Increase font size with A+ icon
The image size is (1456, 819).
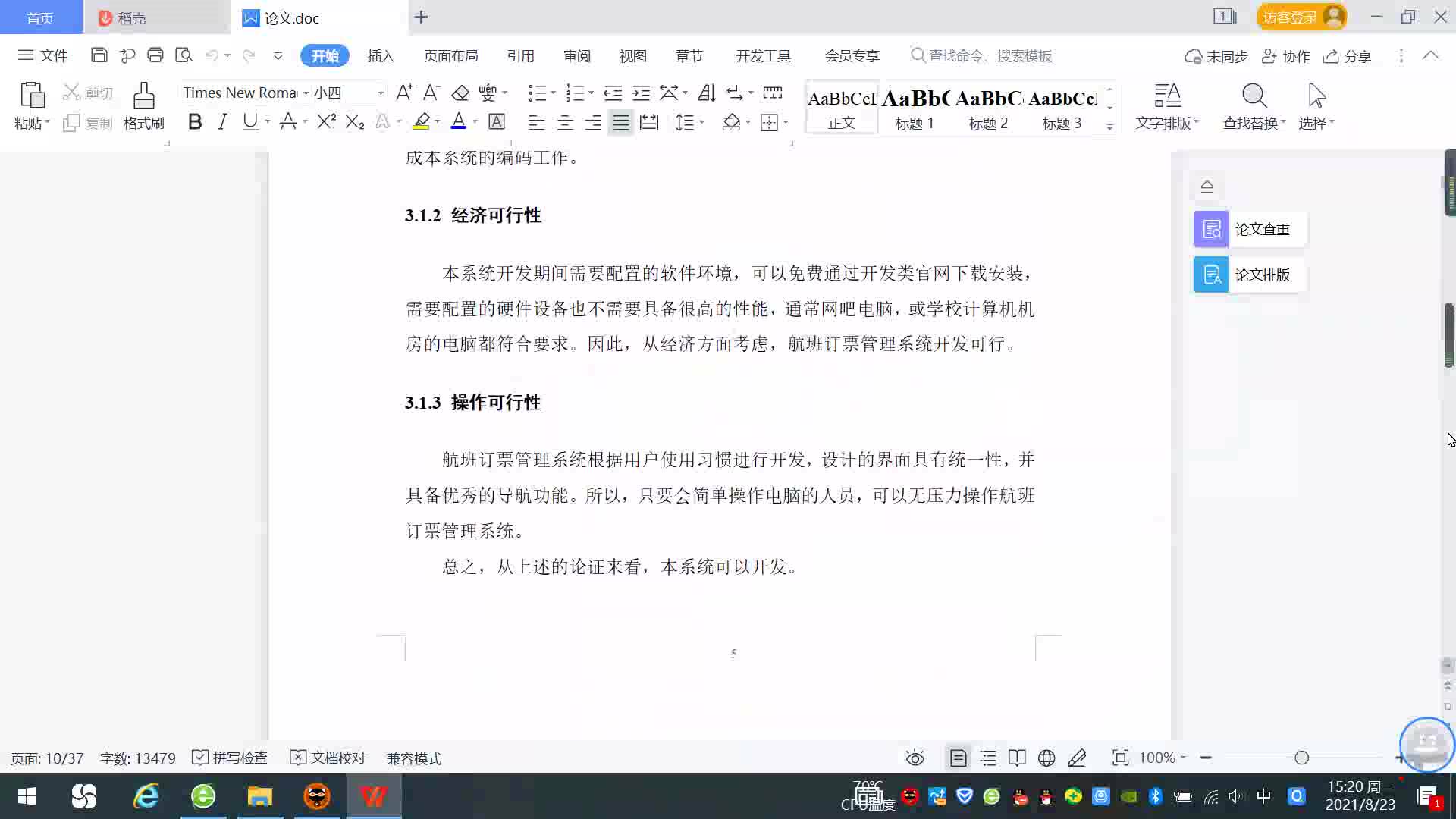point(404,93)
